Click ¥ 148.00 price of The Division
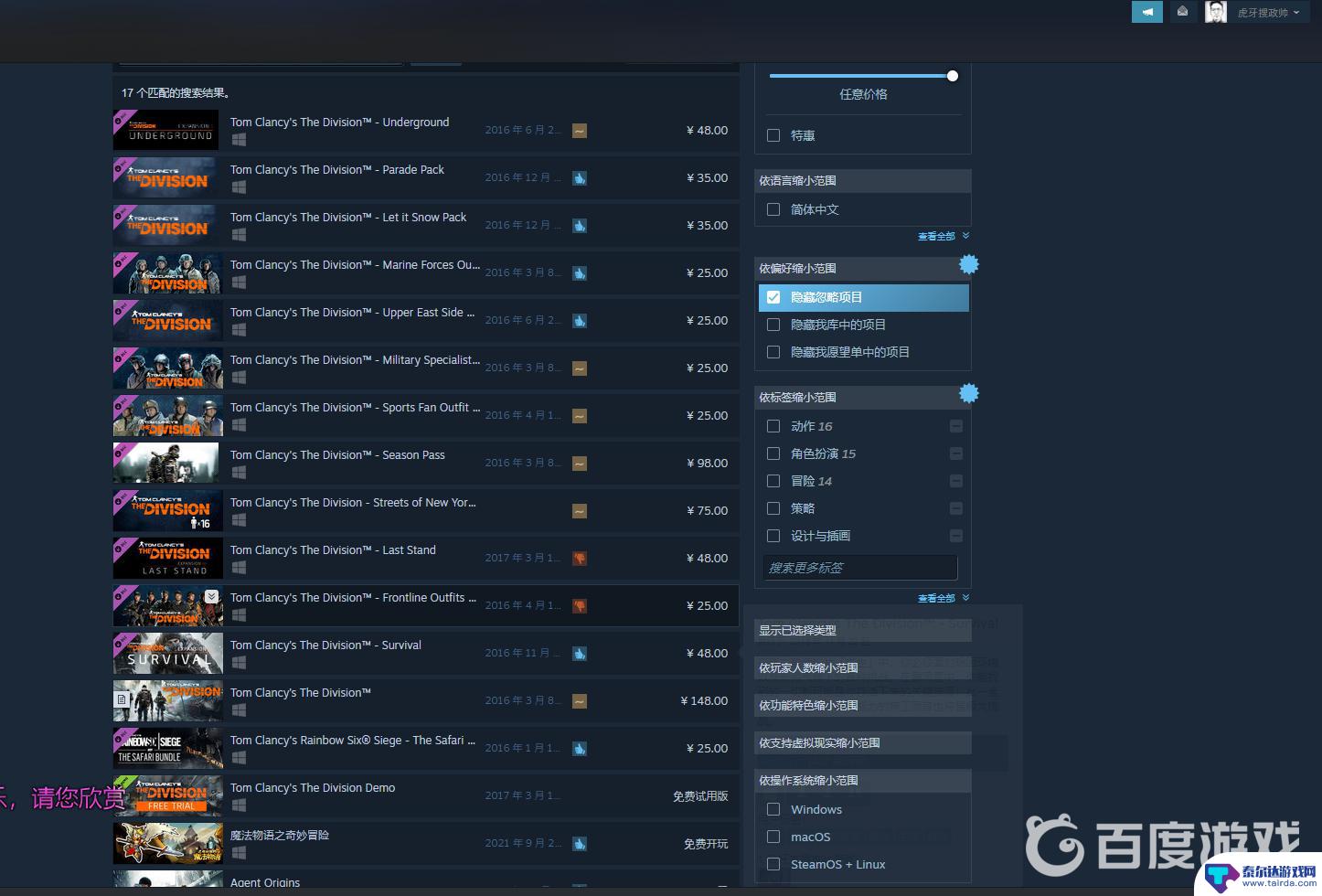The width and height of the screenshot is (1322, 896). (x=704, y=700)
